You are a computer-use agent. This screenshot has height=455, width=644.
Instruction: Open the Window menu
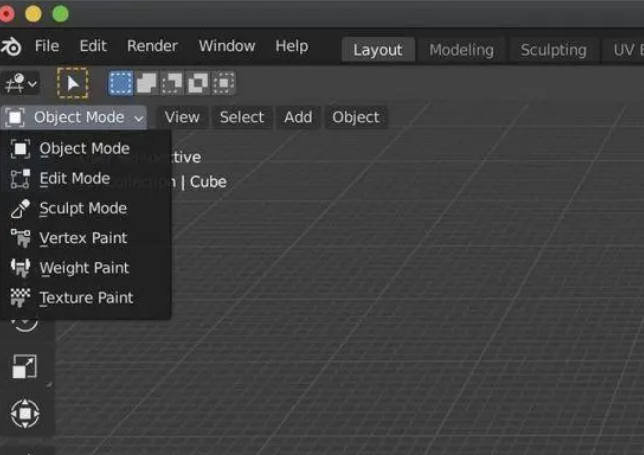click(x=227, y=46)
